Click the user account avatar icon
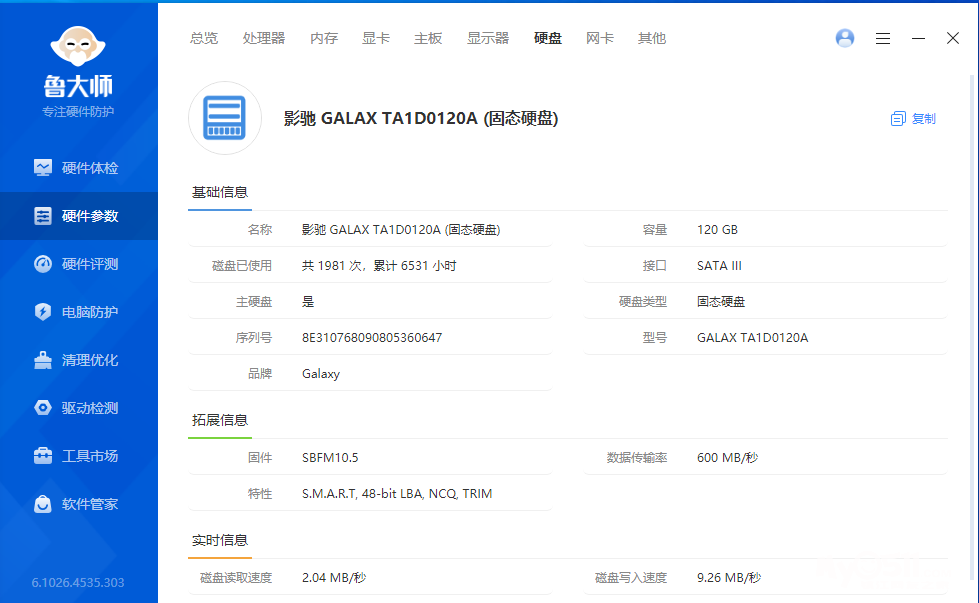 (x=845, y=38)
